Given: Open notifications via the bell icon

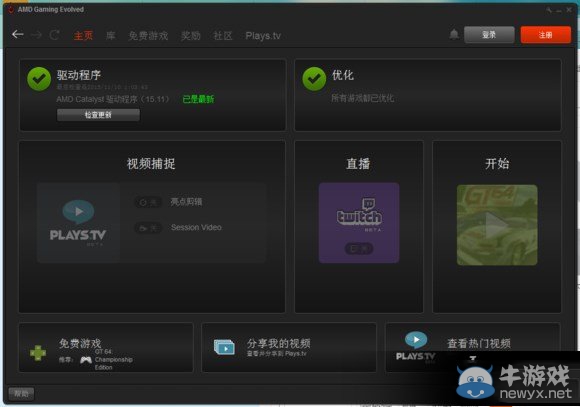Looking at the screenshot, I should coord(454,35).
